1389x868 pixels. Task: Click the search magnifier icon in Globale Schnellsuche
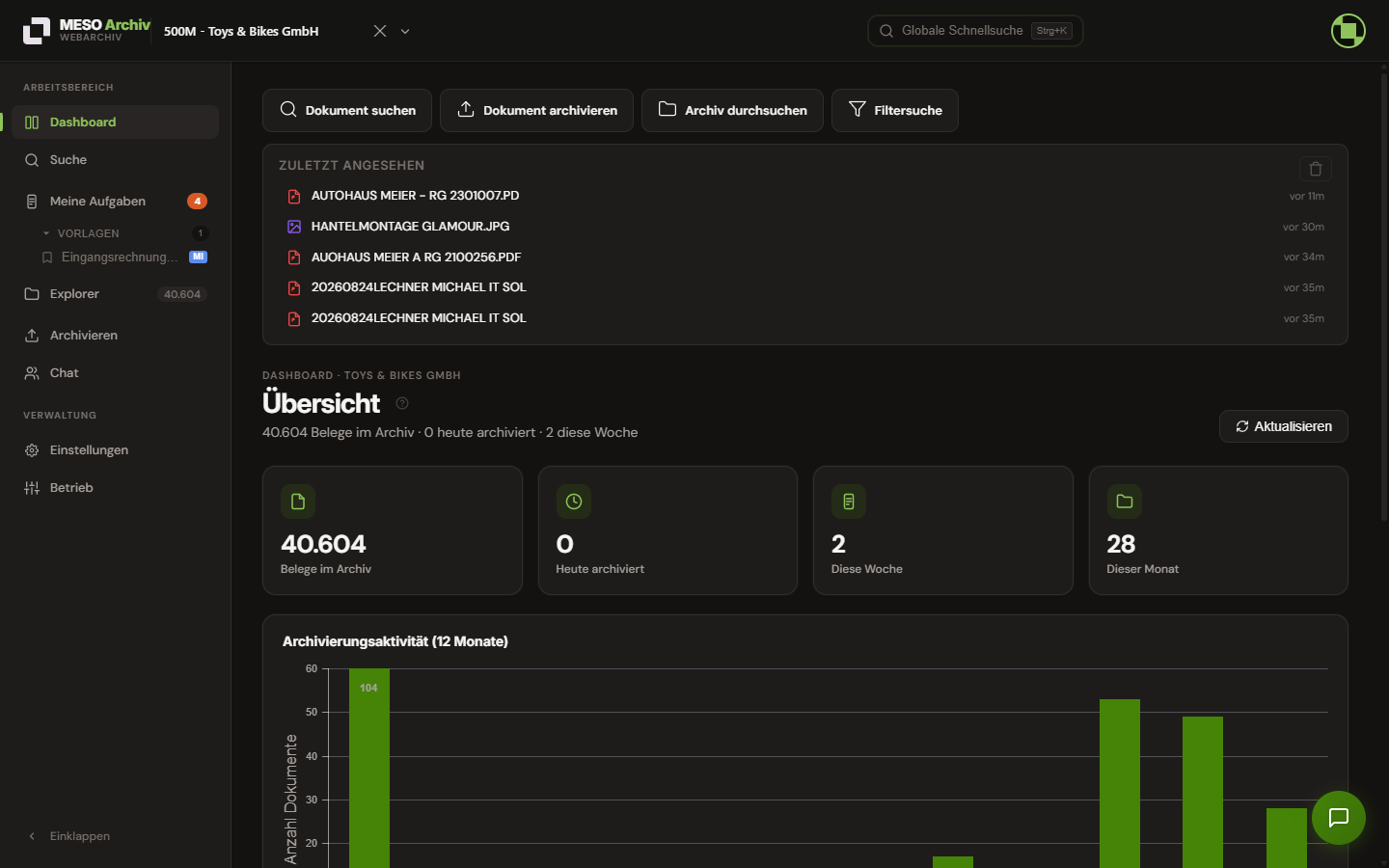click(x=886, y=31)
